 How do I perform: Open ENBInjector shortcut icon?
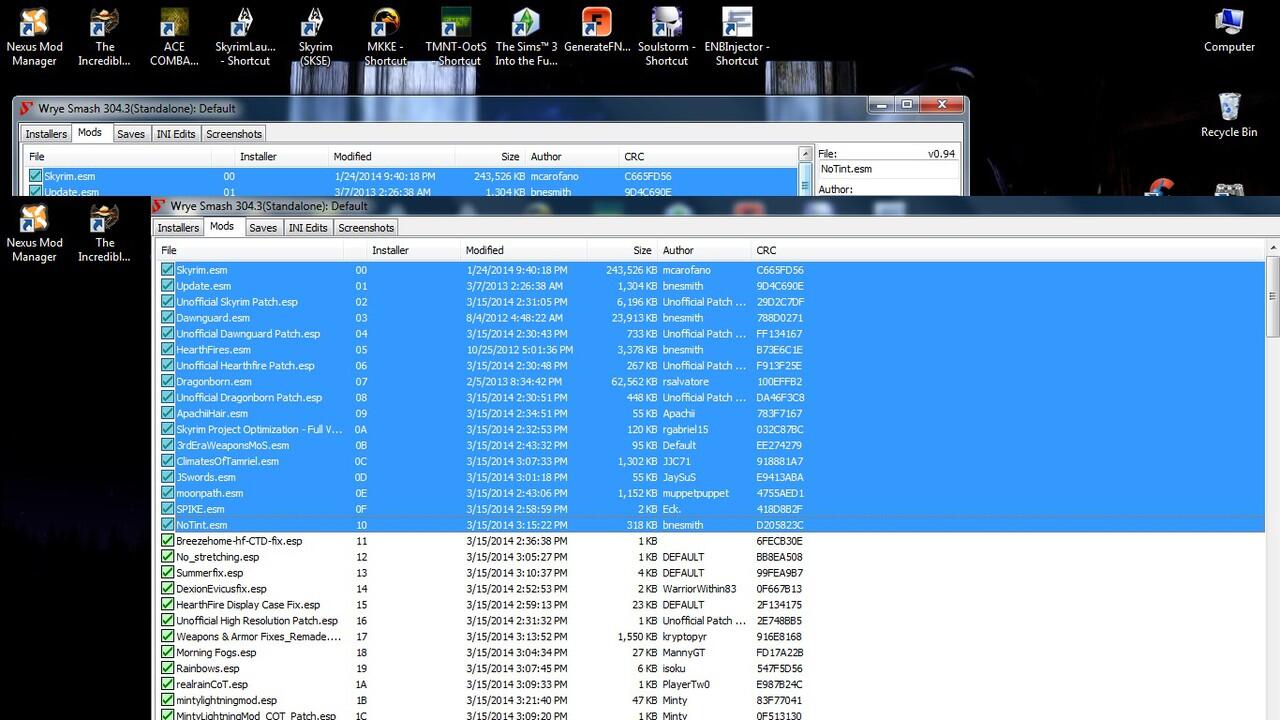coord(737,36)
